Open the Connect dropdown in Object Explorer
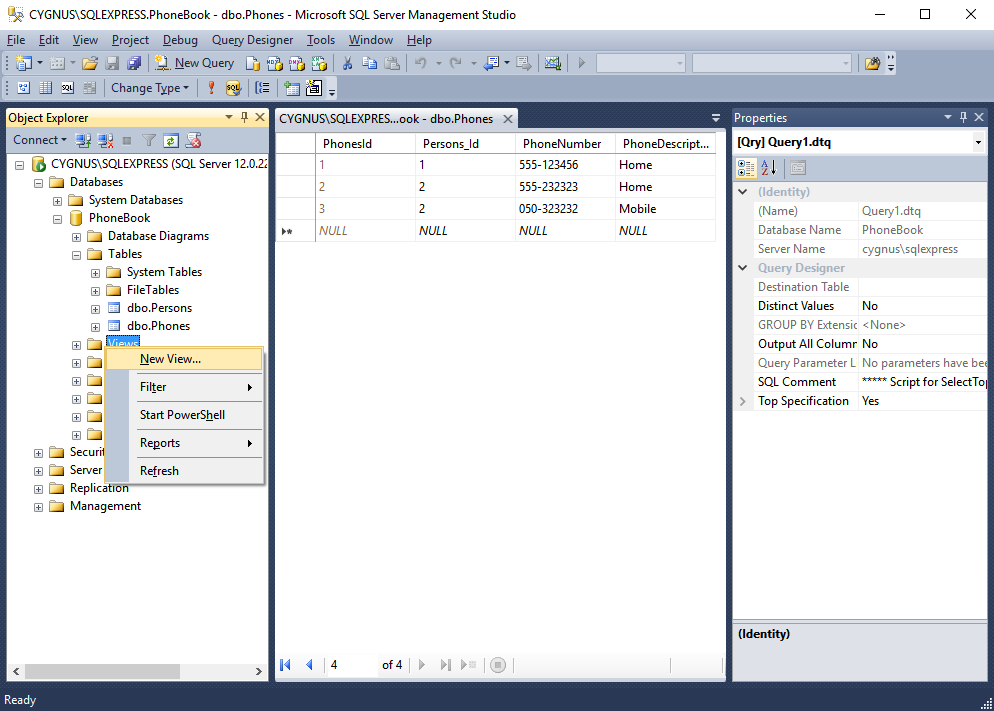This screenshot has height=711, width=994. 39,140
